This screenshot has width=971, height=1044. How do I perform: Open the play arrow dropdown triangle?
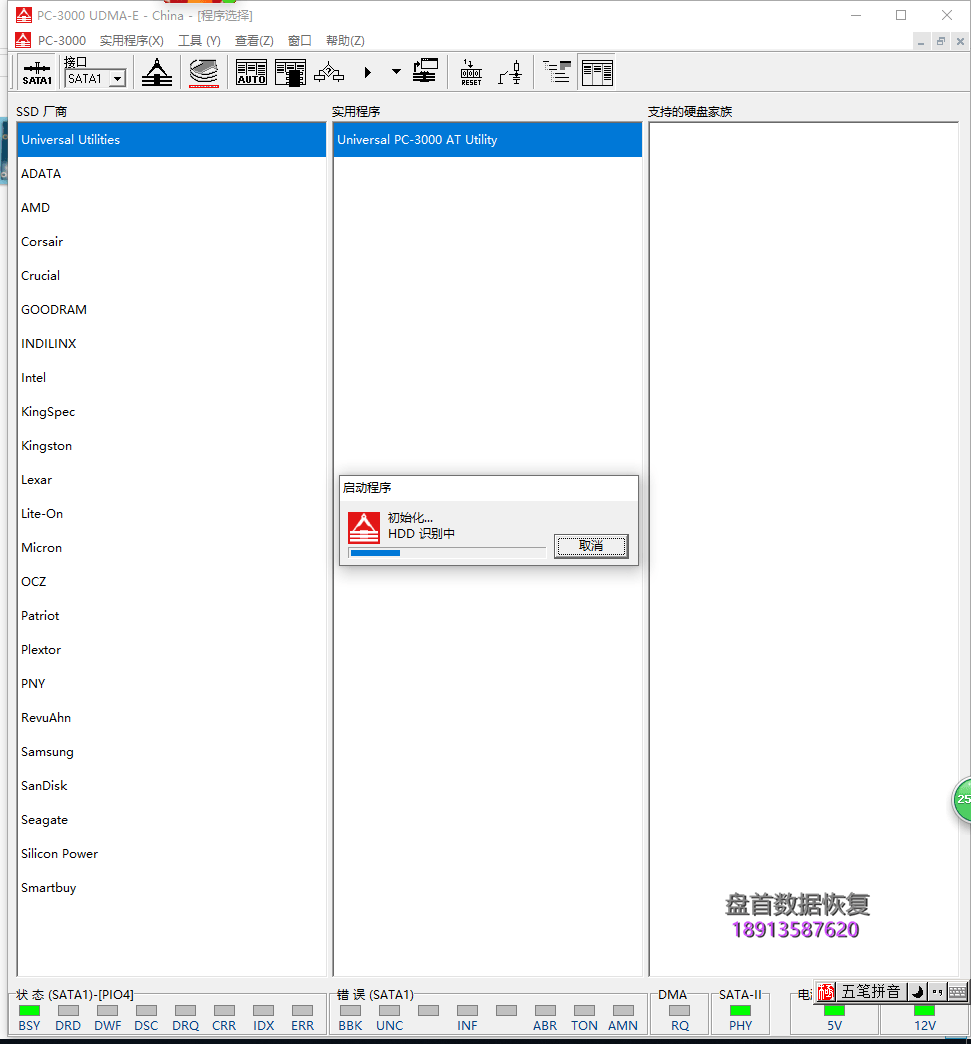(x=396, y=72)
